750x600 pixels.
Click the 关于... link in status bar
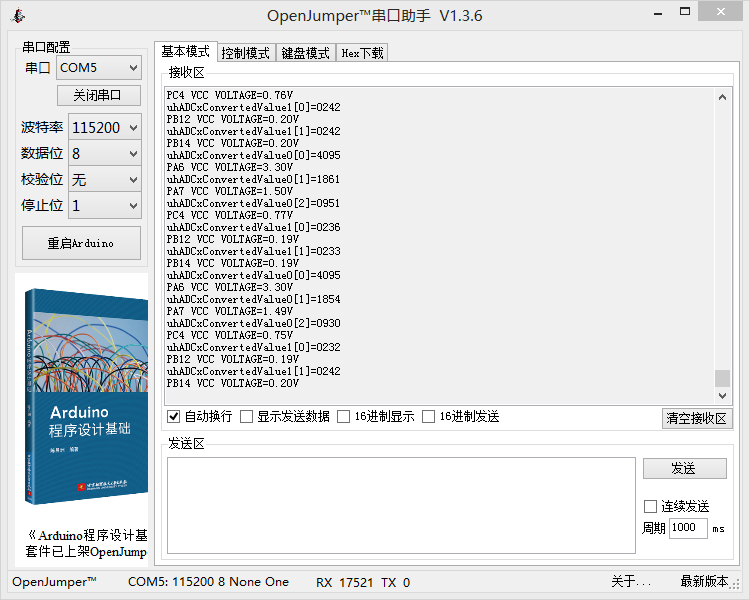point(631,582)
